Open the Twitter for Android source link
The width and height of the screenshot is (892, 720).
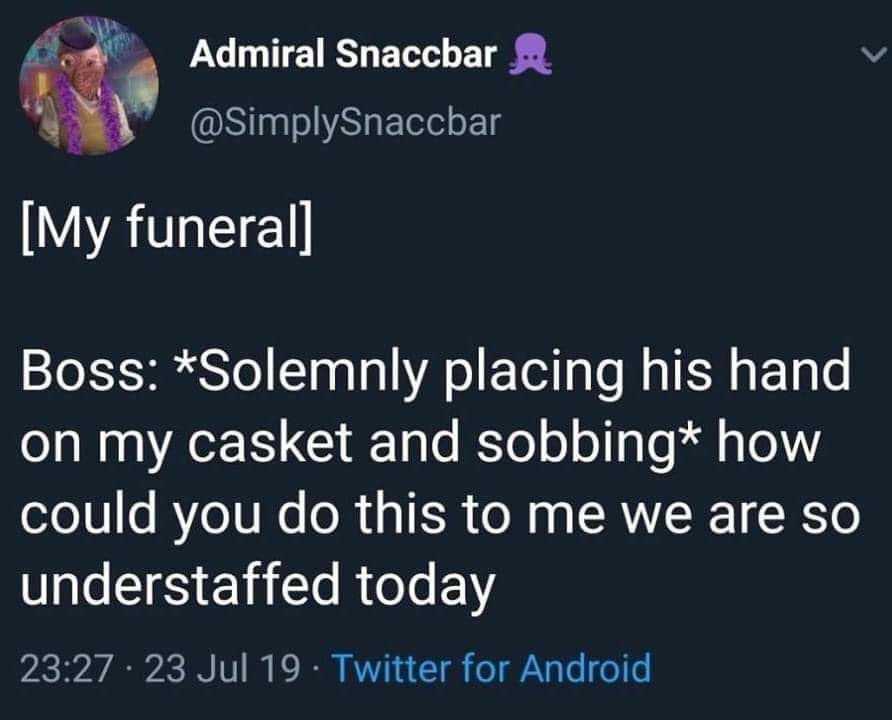coord(491,668)
